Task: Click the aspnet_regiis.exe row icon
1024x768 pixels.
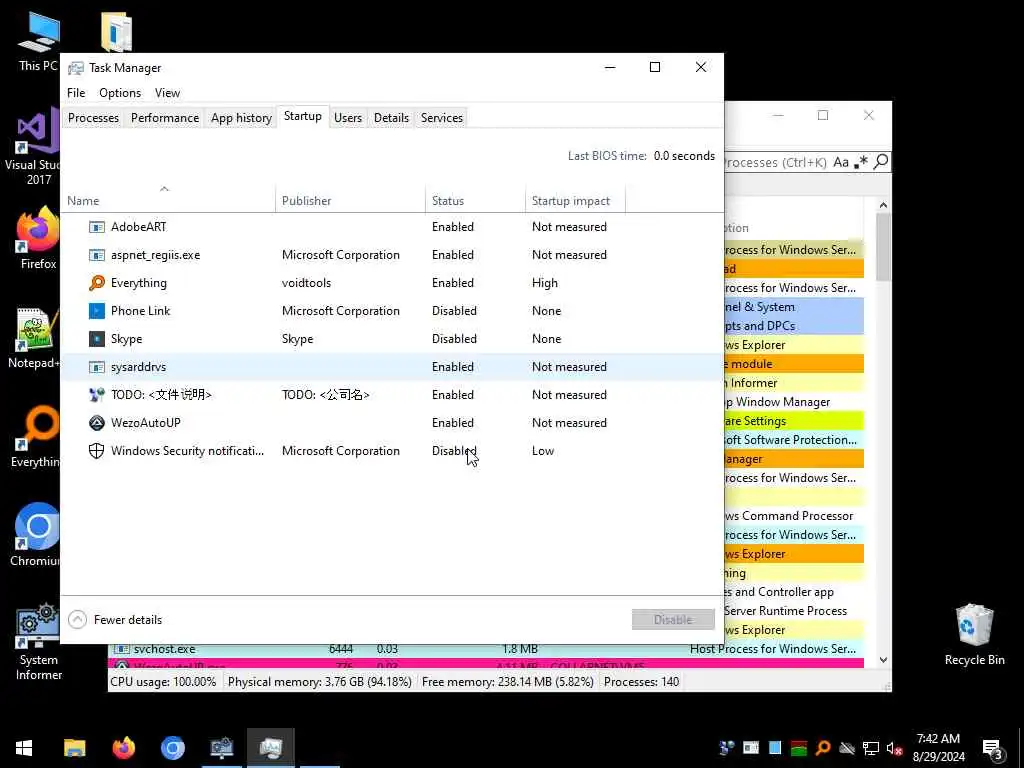Action: 97,255
